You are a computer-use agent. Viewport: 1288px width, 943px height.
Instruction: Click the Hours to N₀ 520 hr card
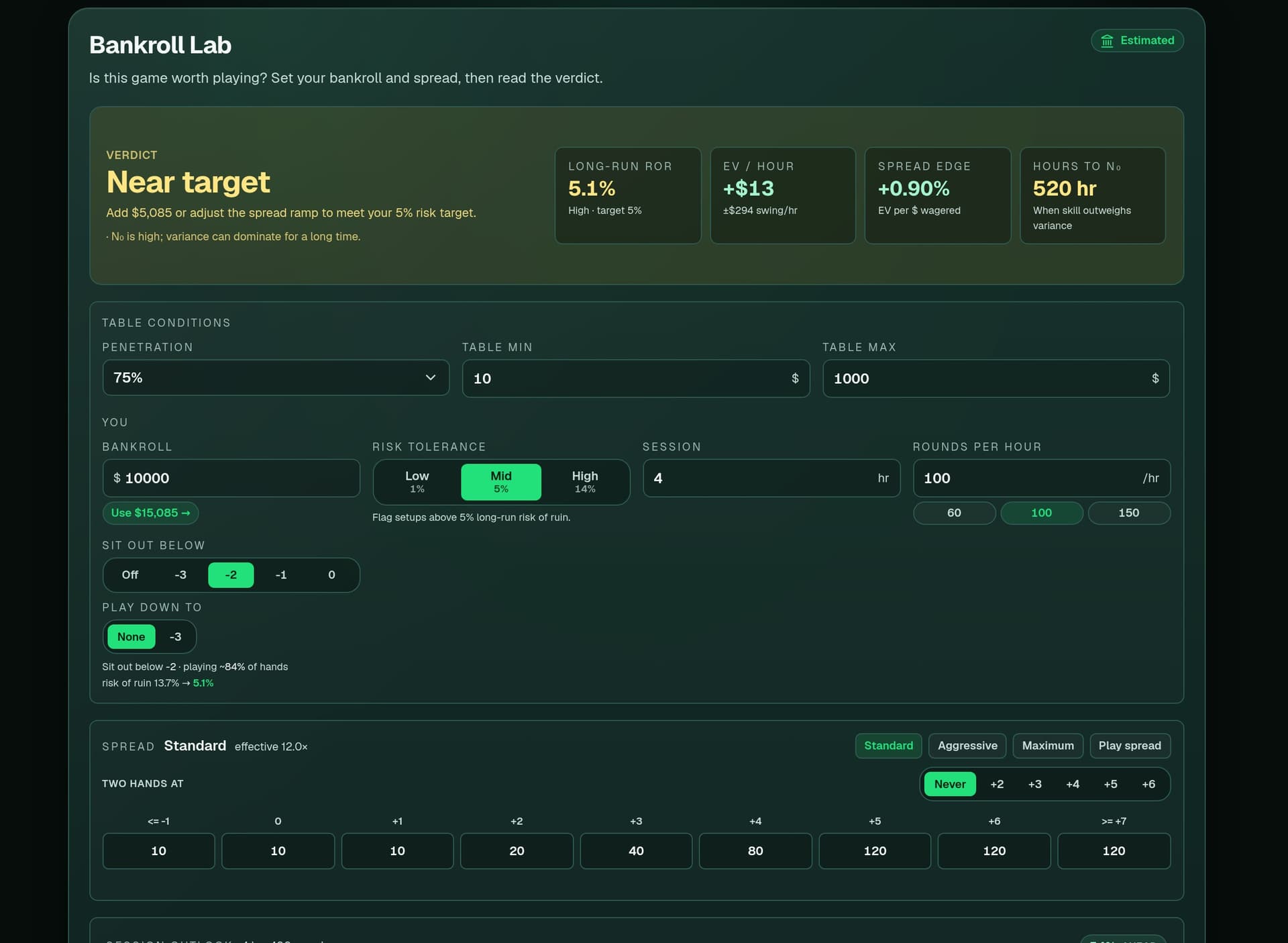1093,195
